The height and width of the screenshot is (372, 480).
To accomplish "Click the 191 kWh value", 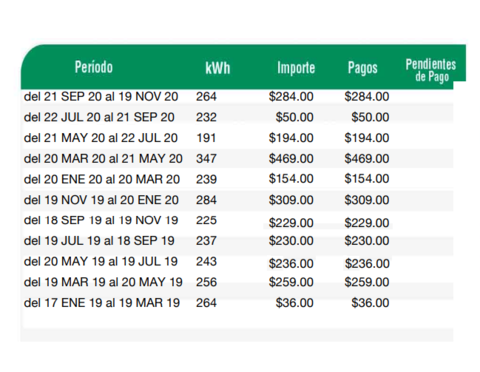I will [x=206, y=138].
